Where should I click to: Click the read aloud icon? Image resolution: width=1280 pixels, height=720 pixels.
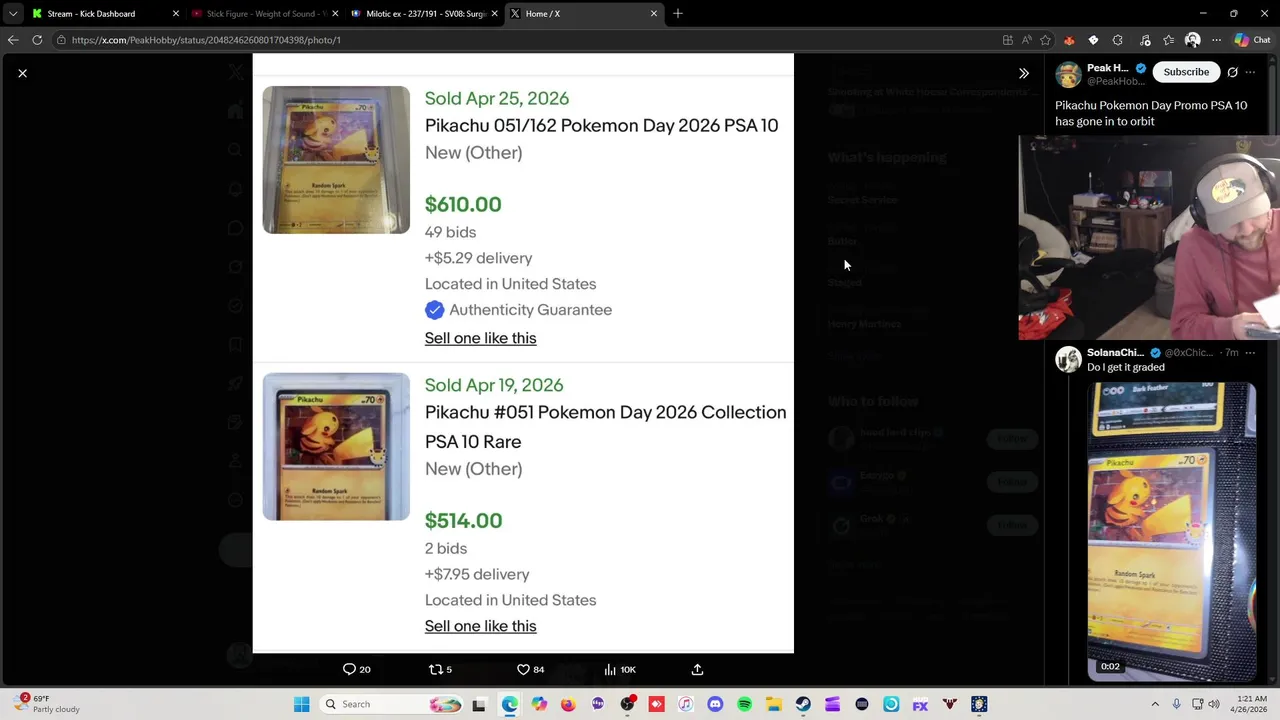(x=1026, y=40)
